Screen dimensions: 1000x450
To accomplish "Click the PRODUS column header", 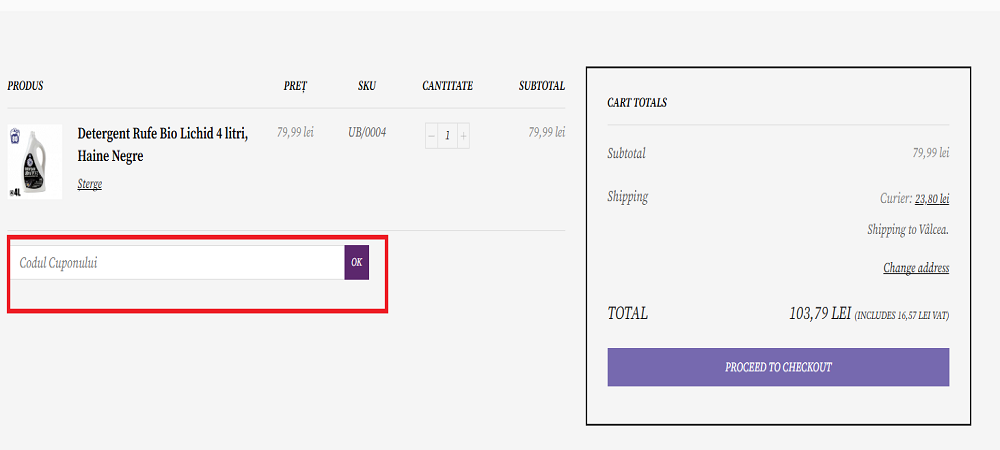I will tap(25, 86).
